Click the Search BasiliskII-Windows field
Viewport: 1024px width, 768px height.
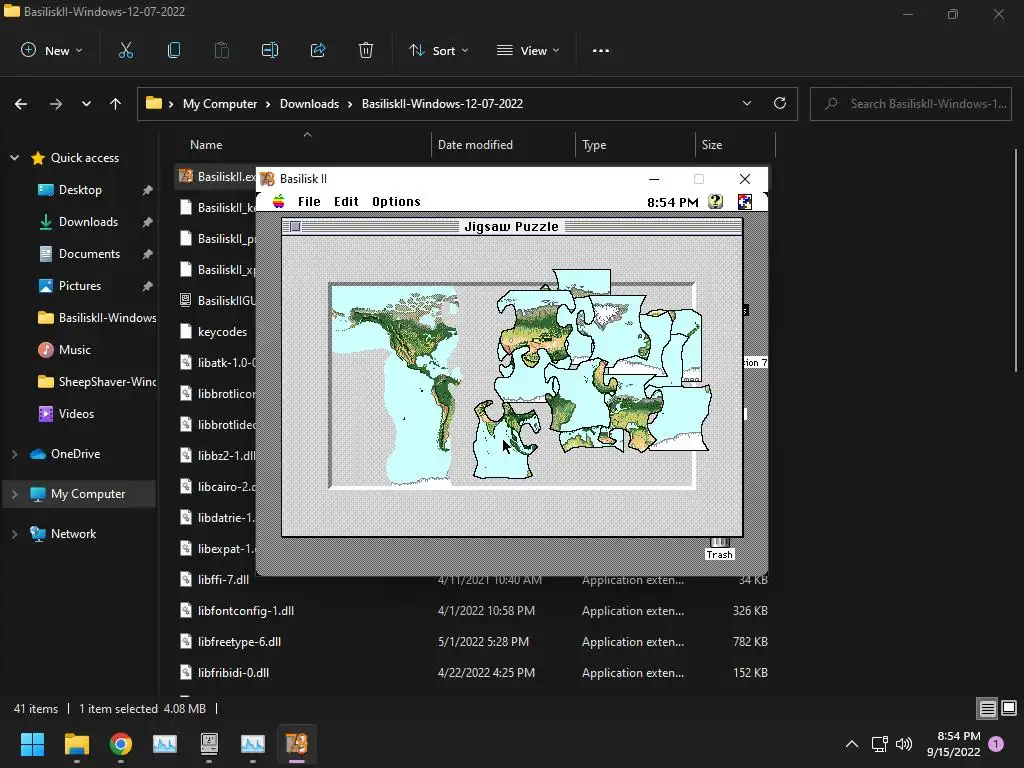tap(911, 104)
